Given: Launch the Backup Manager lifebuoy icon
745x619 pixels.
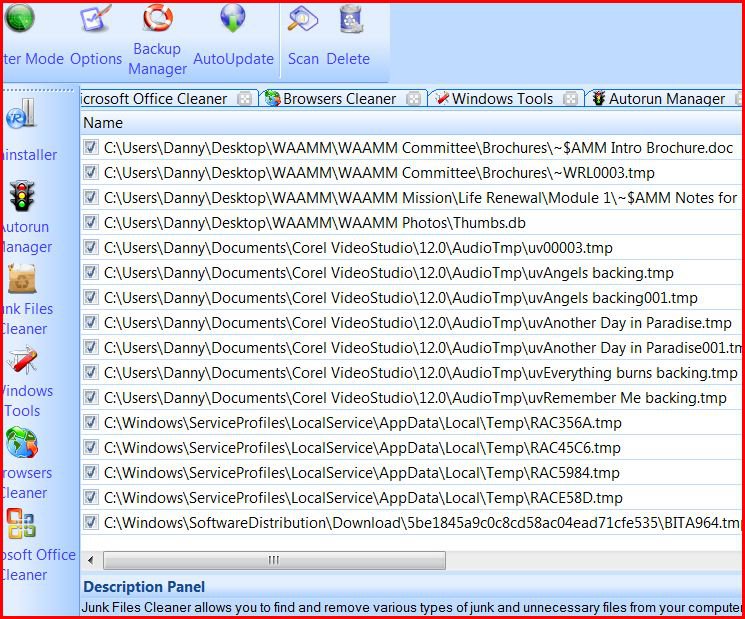Looking at the screenshot, I should (158, 17).
